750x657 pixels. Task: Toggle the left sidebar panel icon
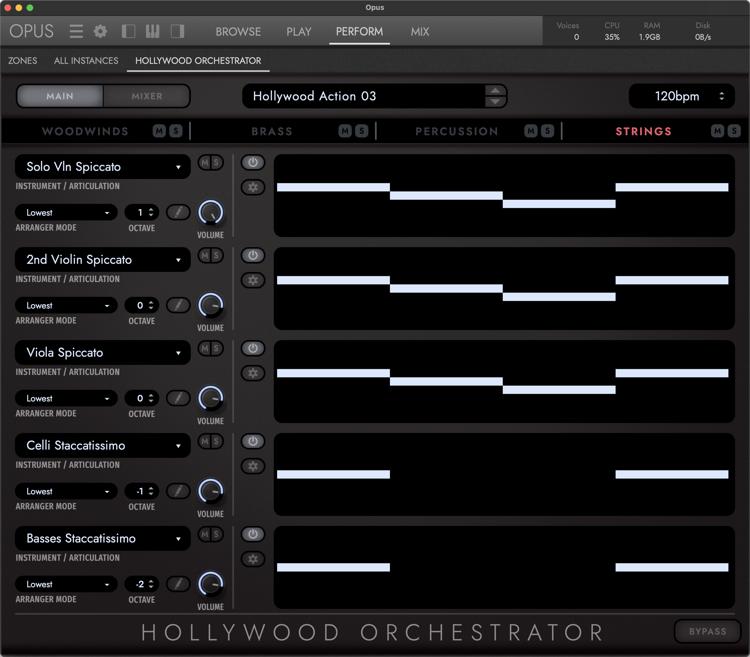pyautogui.click(x=128, y=32)
